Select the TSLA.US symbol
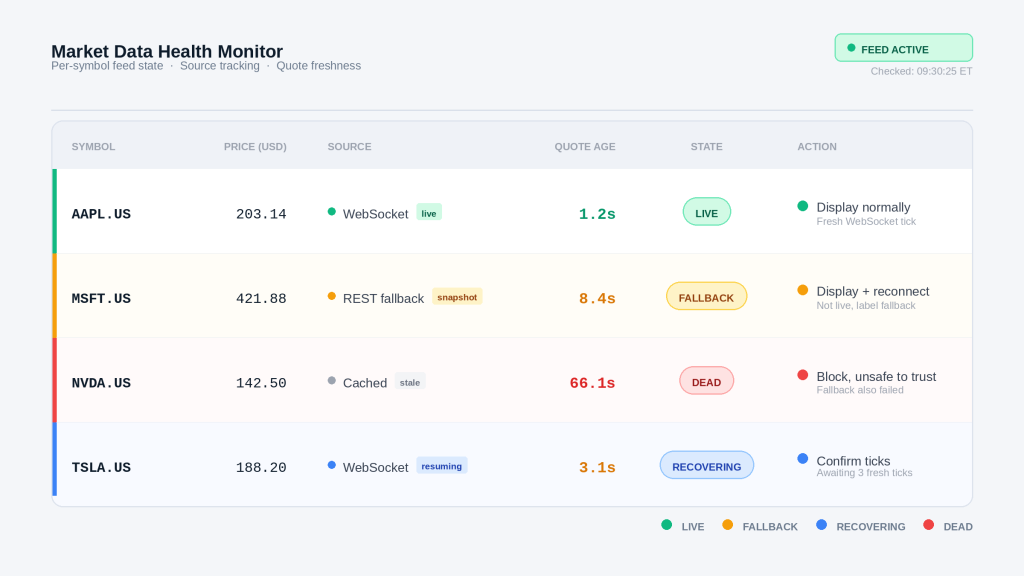The image size is (1024, 576). coord(101,468)
